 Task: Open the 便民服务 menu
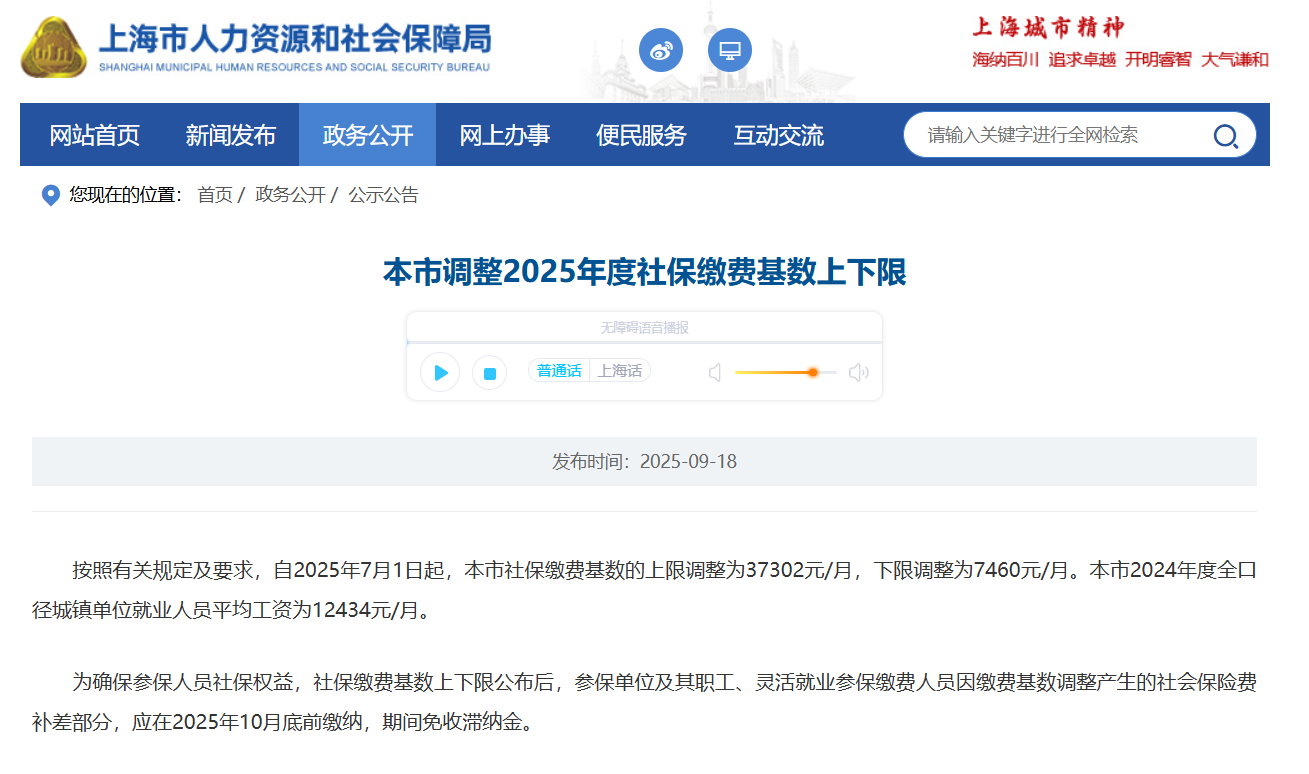642,135
